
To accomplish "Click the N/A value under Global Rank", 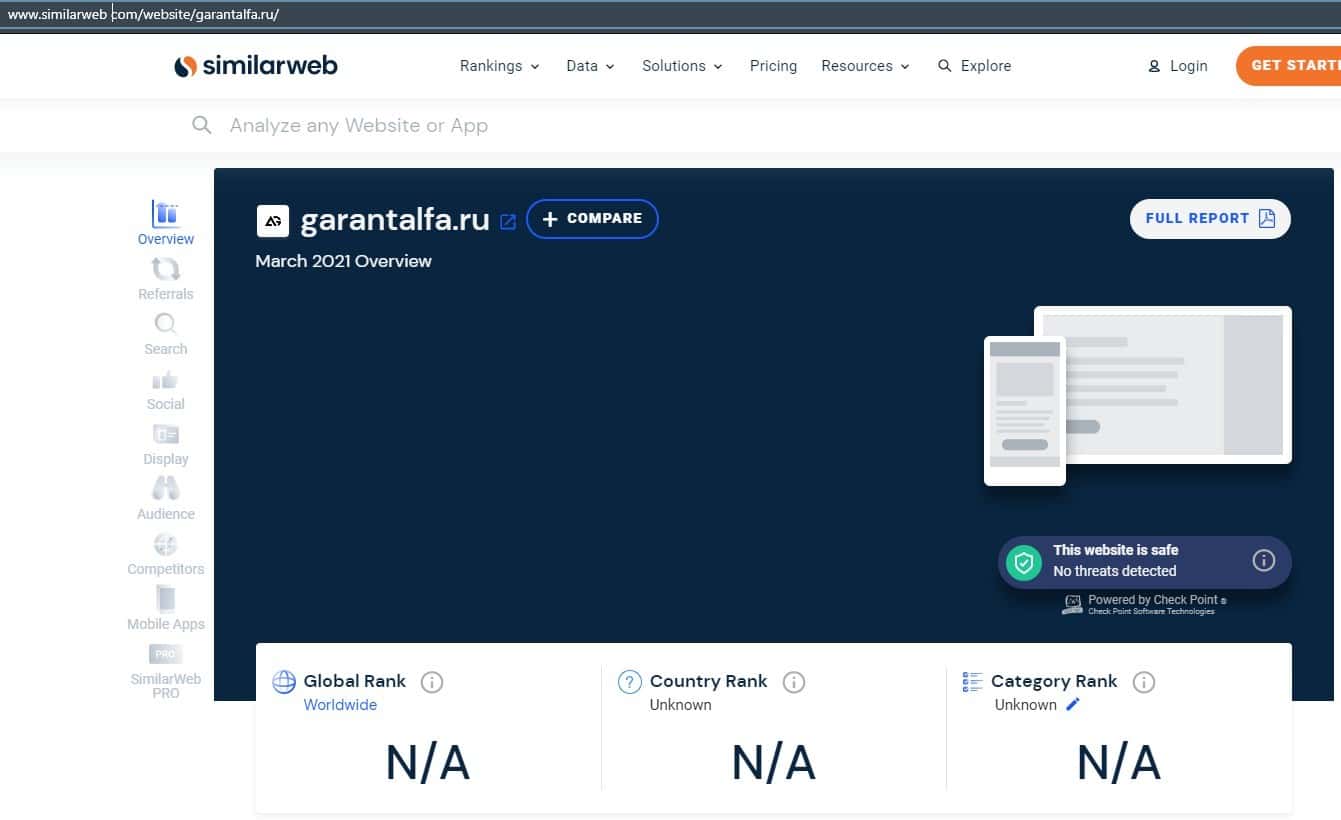I will (x=428, y=764).
